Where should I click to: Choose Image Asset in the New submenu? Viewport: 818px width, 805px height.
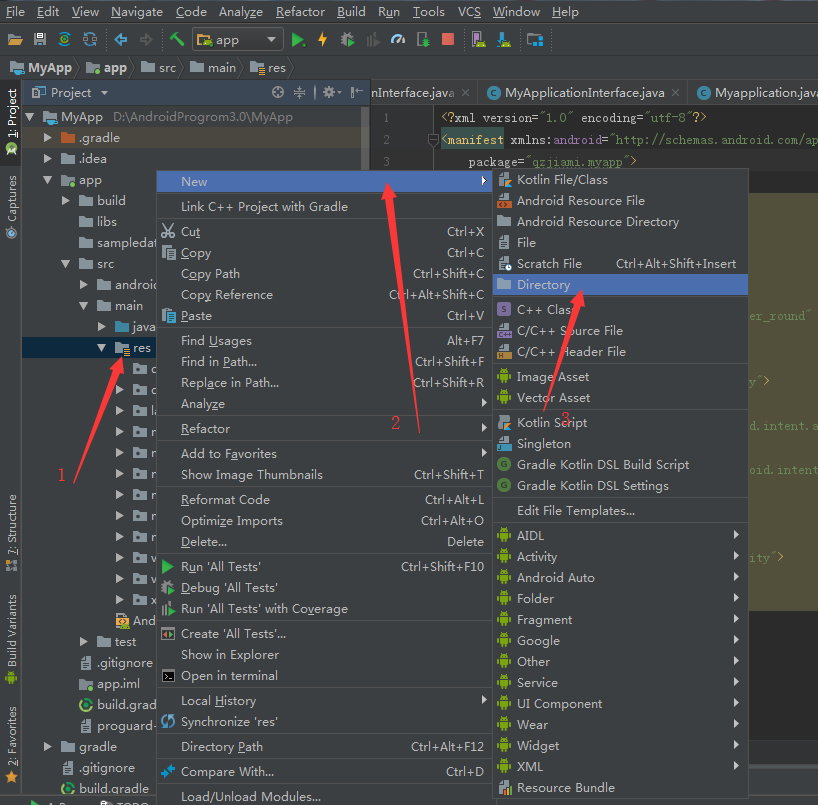[620, 377]
